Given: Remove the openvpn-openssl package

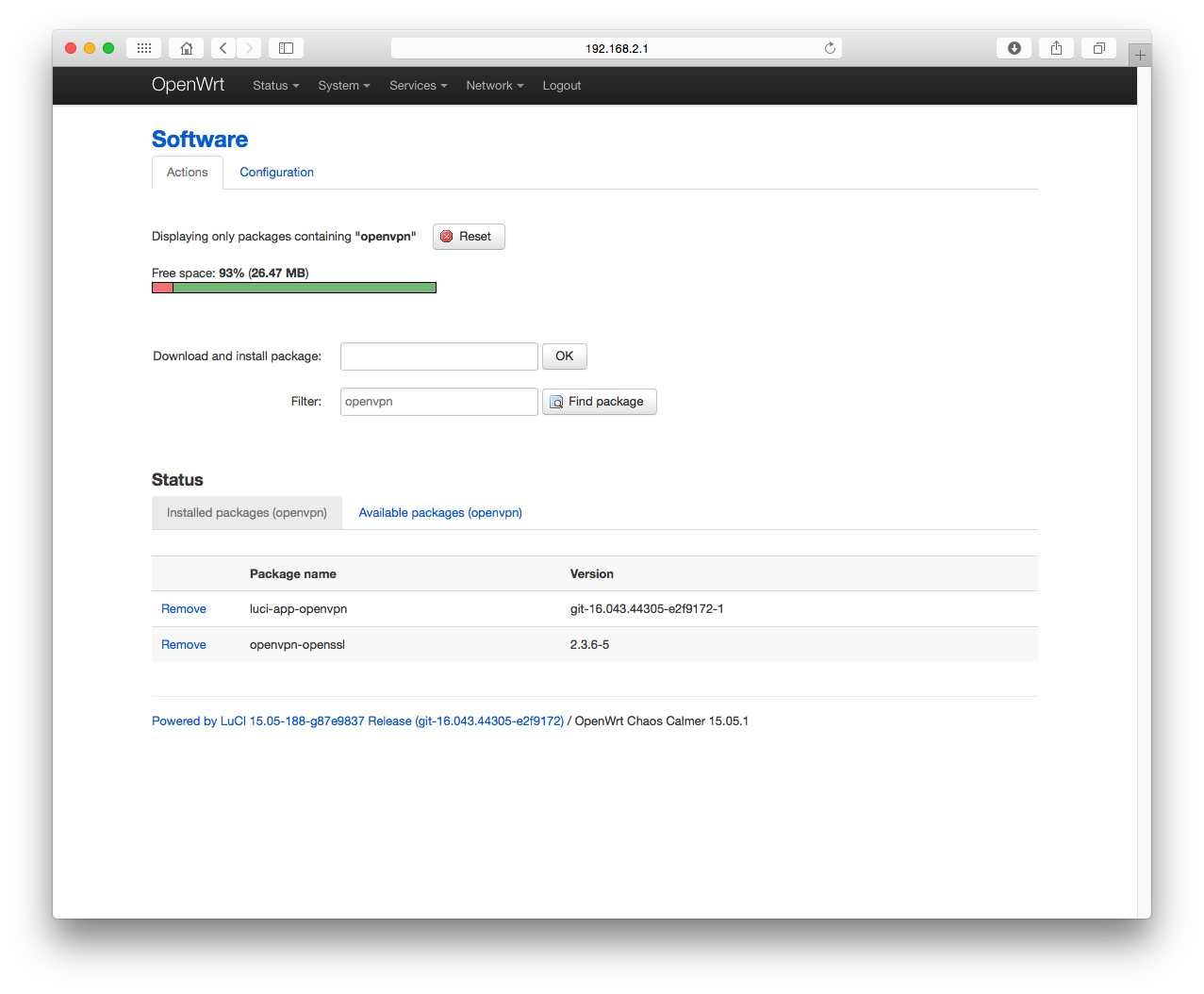Looking at the screenshot, I should 184,645.
